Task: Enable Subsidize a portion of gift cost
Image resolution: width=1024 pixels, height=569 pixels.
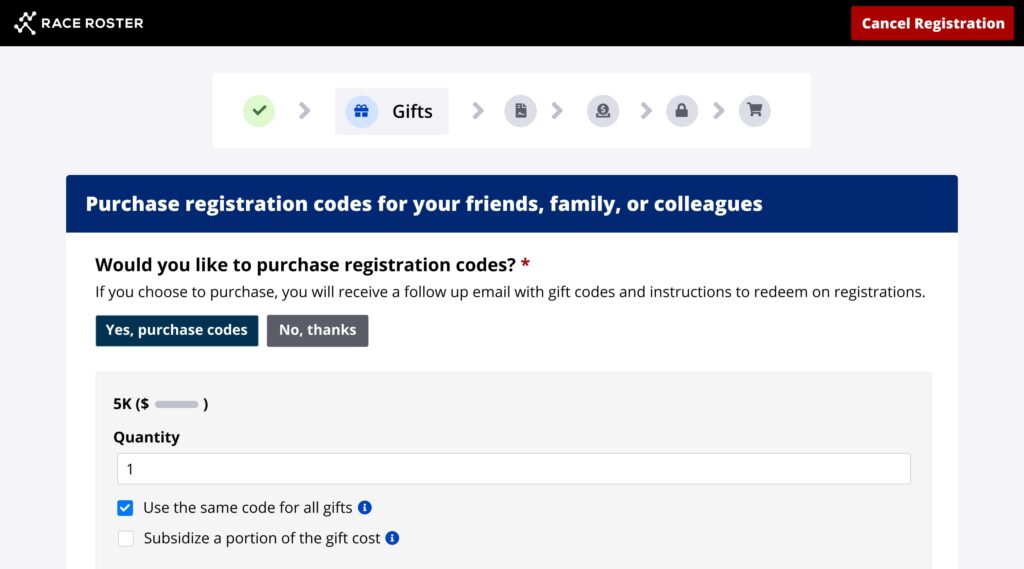Action: [126, 538]
